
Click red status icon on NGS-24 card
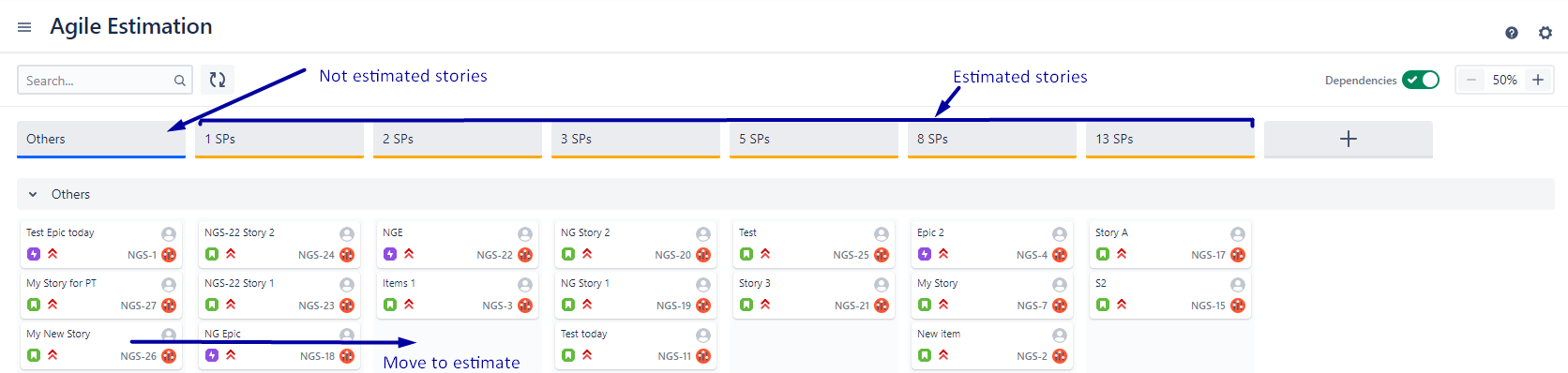tap(347, 254)
